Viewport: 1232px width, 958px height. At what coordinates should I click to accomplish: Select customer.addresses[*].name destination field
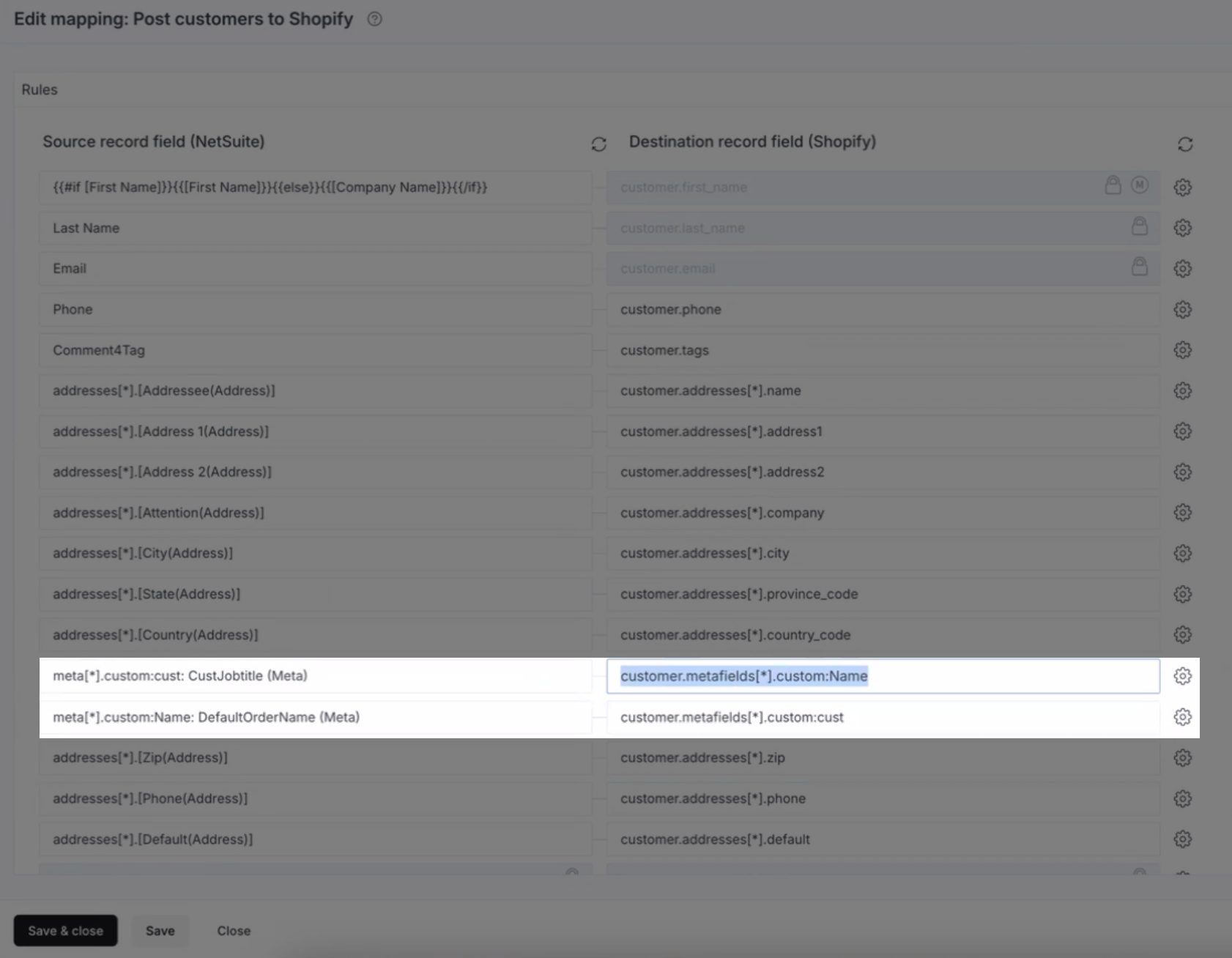click(883, 391)
